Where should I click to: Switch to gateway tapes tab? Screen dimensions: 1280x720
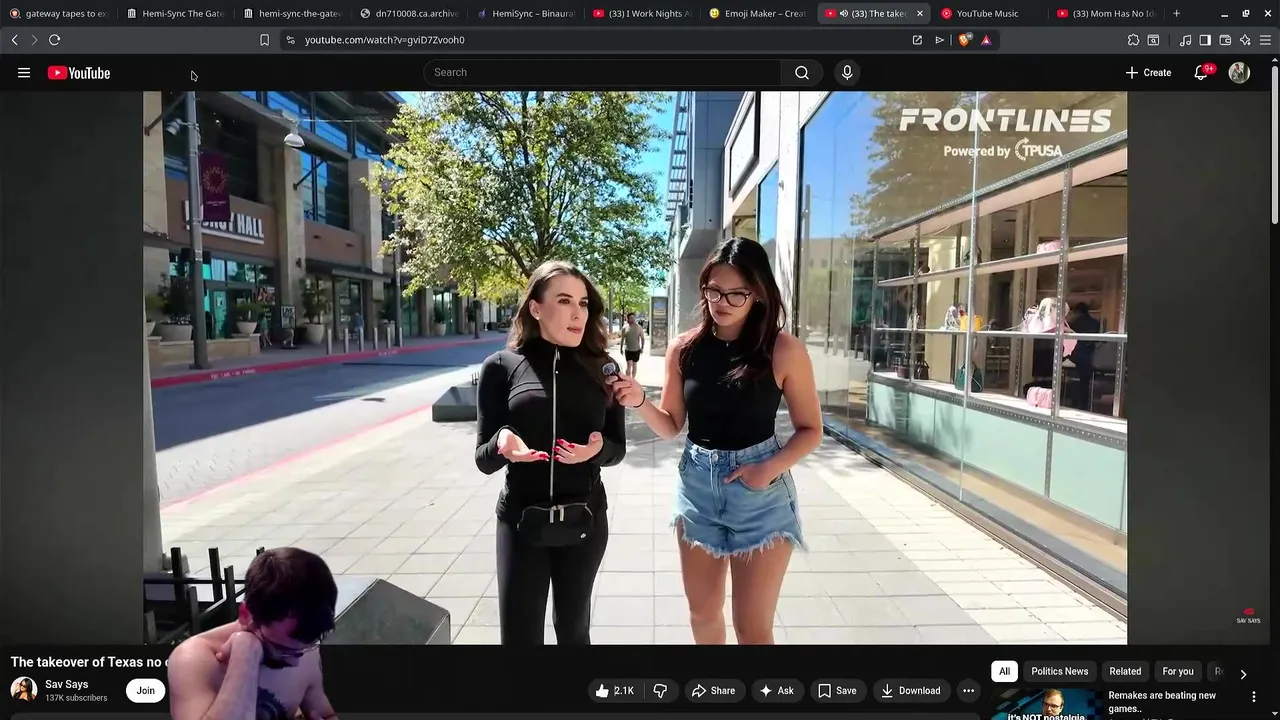coord(58,14)
